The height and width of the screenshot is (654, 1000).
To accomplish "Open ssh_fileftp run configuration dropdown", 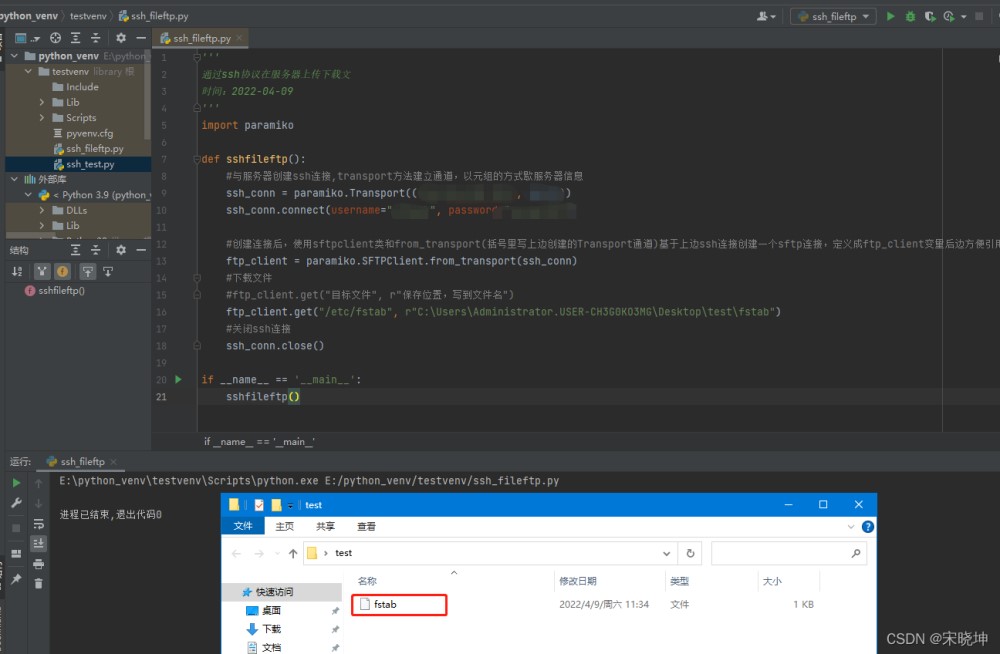I will click(x=833, y=16).
